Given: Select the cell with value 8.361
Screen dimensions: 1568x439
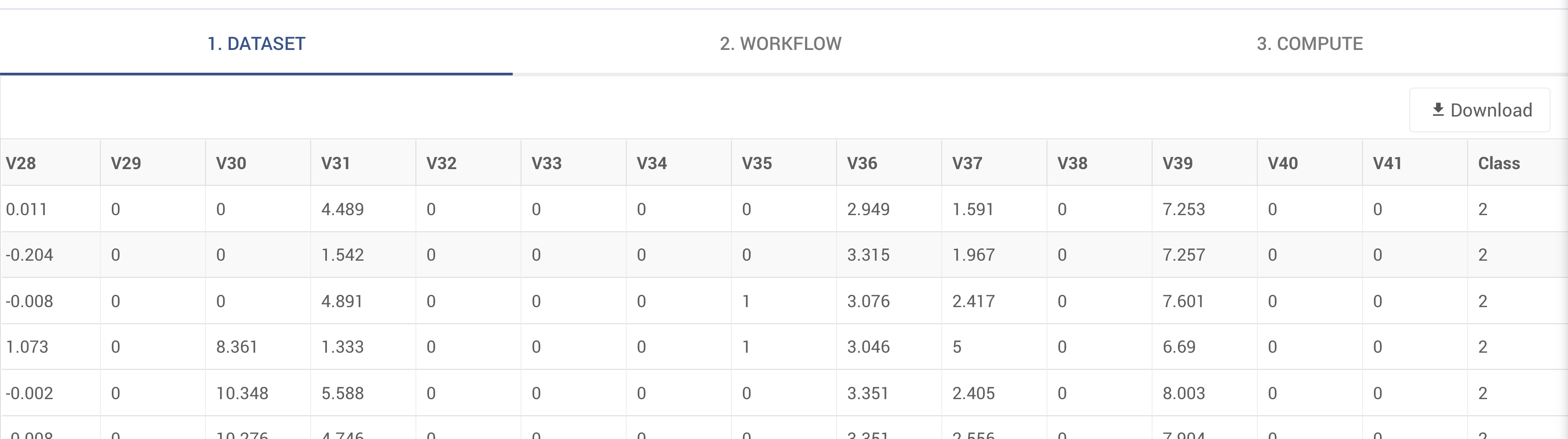Looking at the screenshot, I should pyautogui.click(x=237, y=347).
